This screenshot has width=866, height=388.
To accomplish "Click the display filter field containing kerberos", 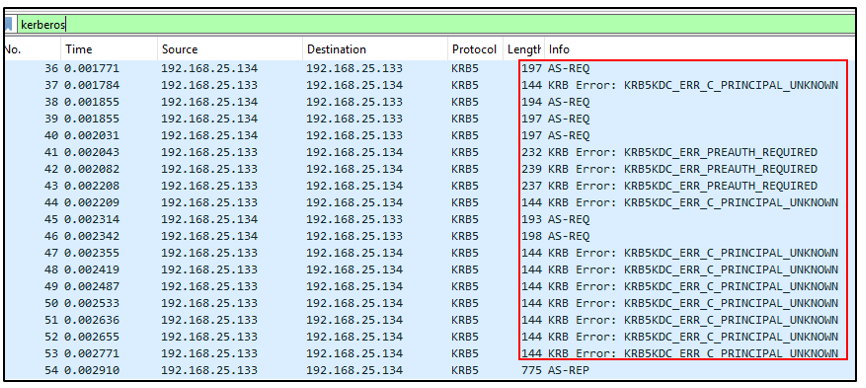I will tap(436, 24).
